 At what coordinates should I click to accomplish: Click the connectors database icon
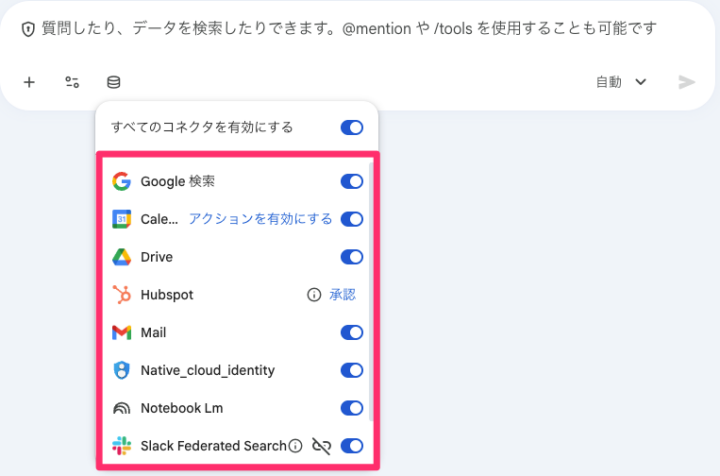tap(114, 82)
